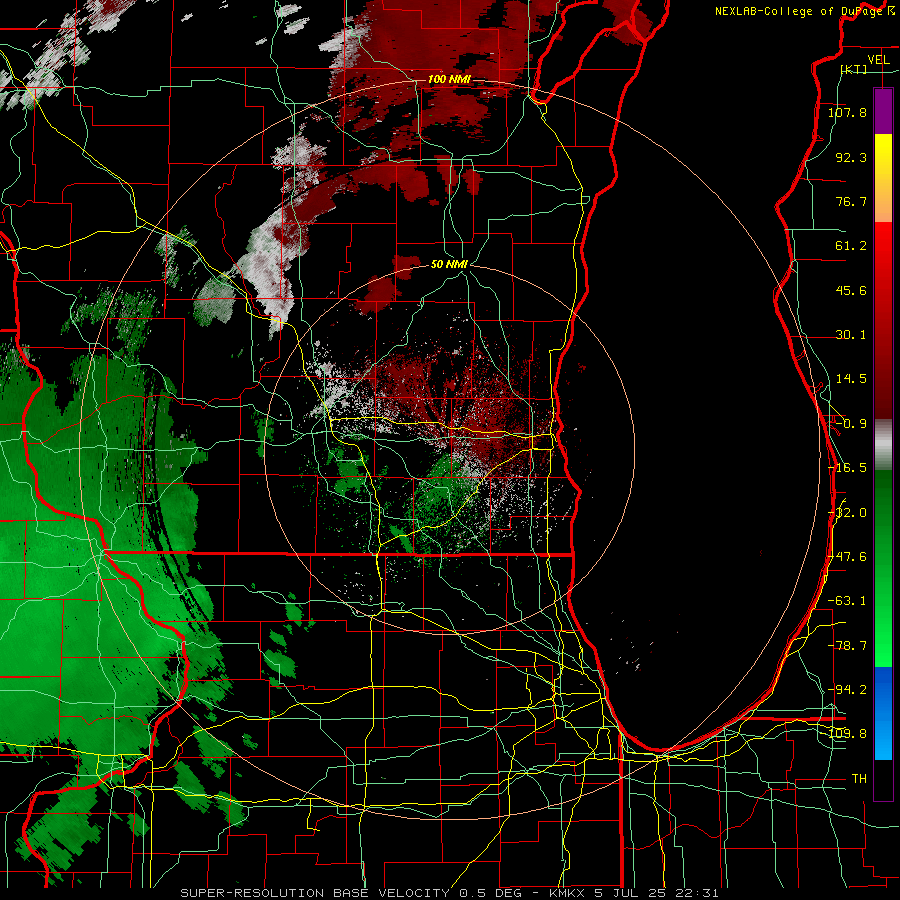
Task: Click the -0.9 legend value
Action: coord(851,424)
